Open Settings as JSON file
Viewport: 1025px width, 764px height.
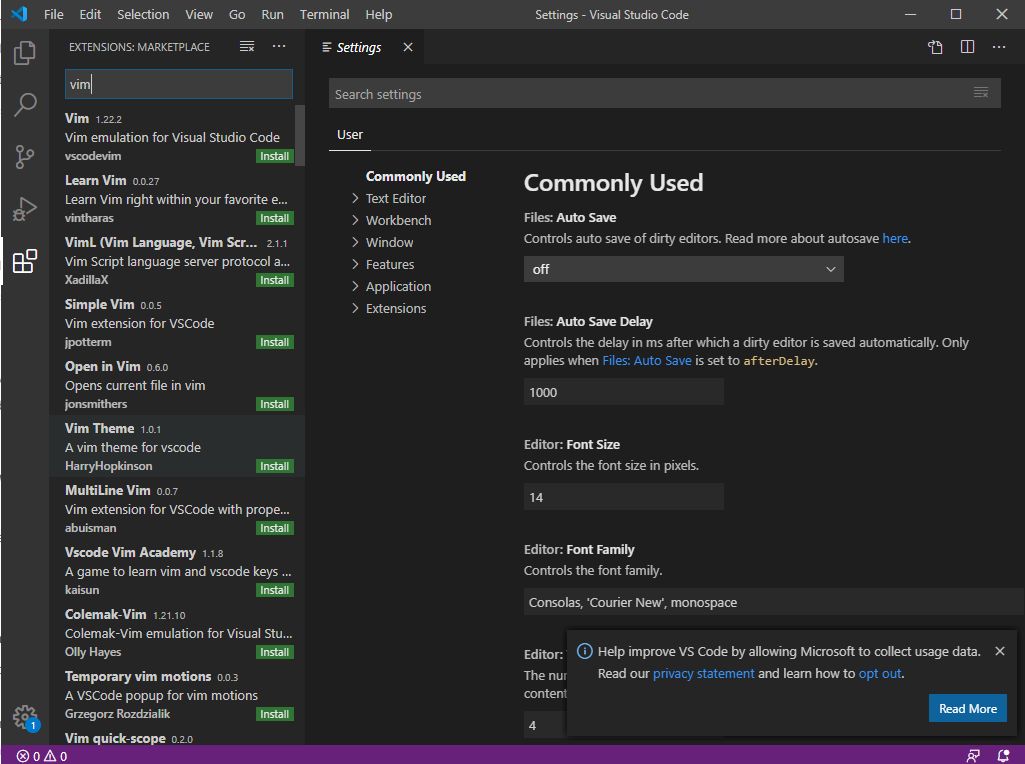click(x=935, y=47)
